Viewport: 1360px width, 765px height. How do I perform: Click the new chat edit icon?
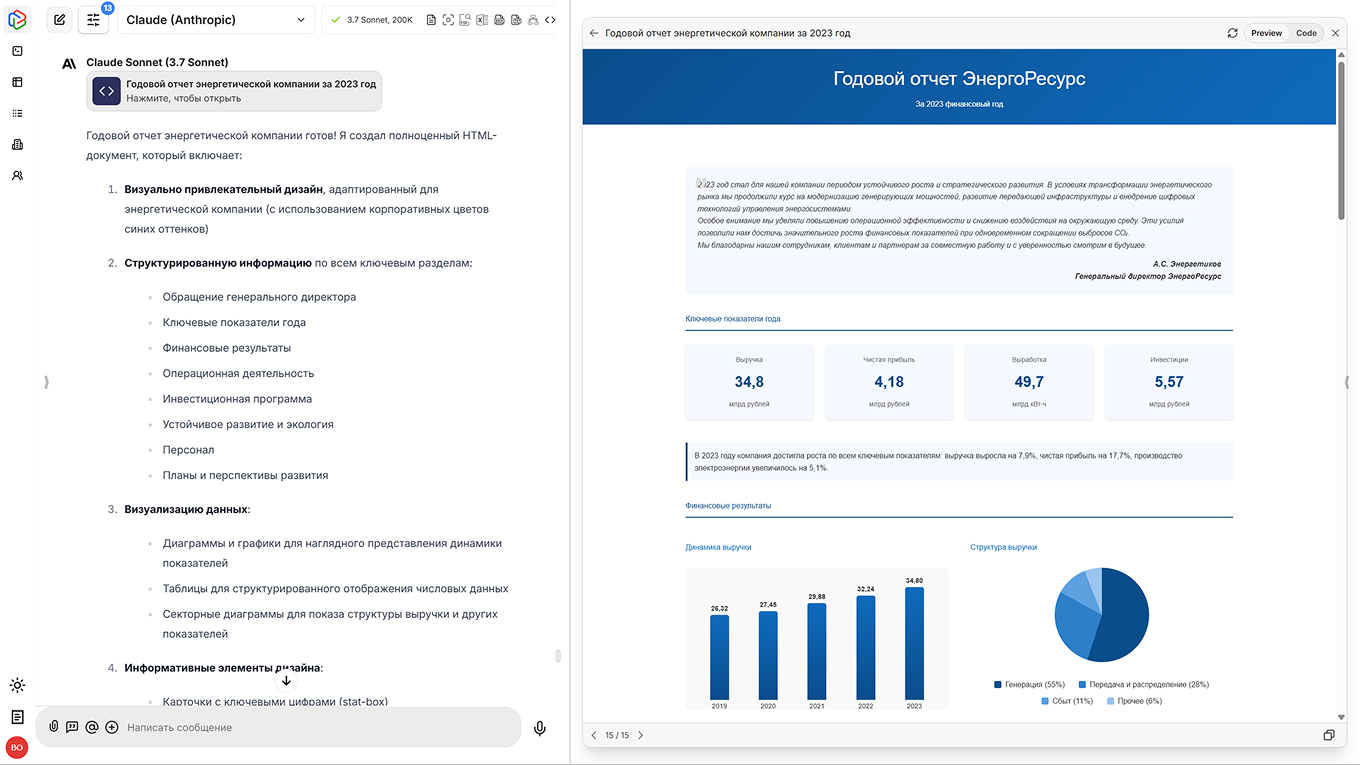tap(60, 20)
